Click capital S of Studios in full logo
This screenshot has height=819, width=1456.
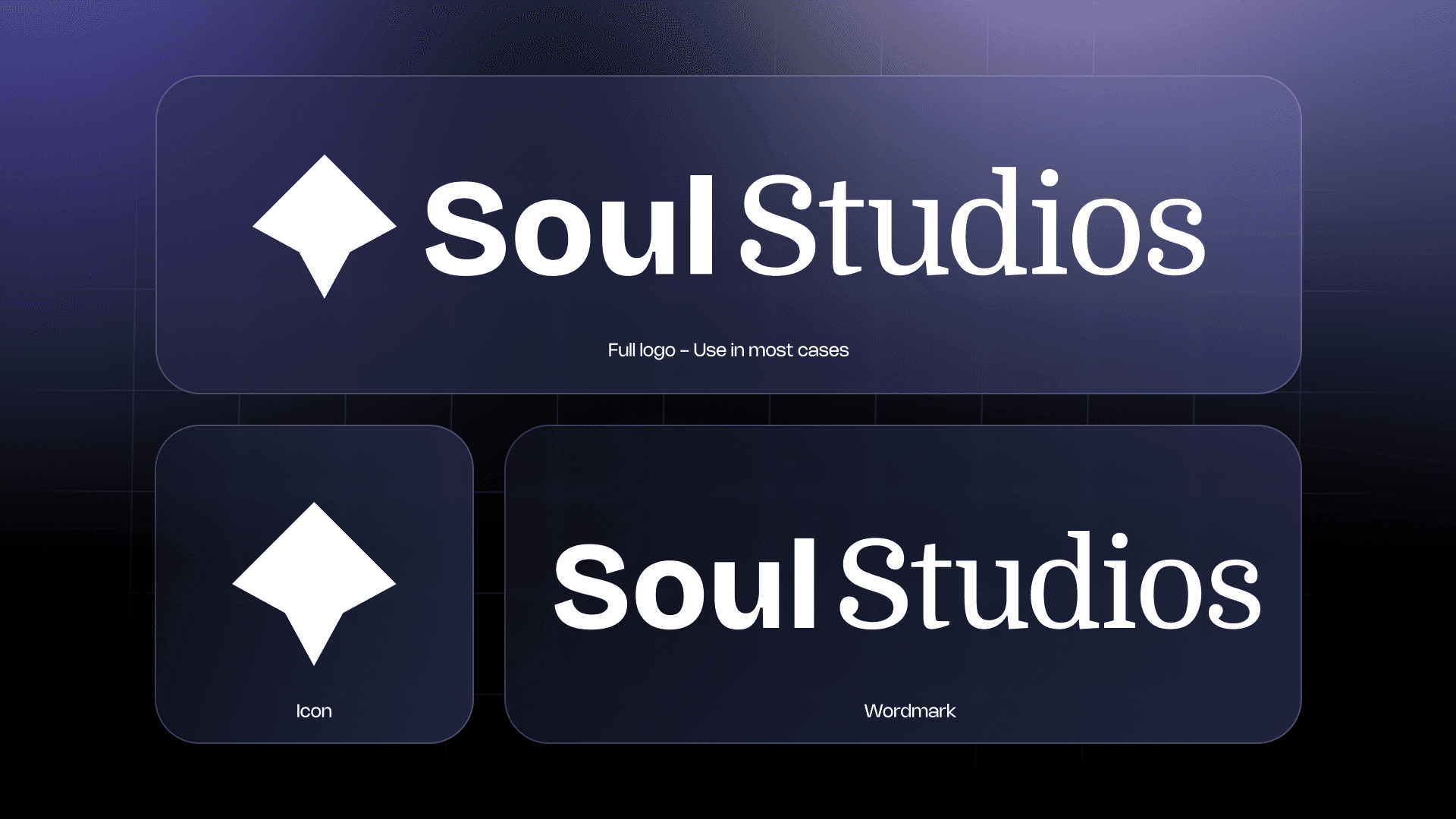coord(779,225)
